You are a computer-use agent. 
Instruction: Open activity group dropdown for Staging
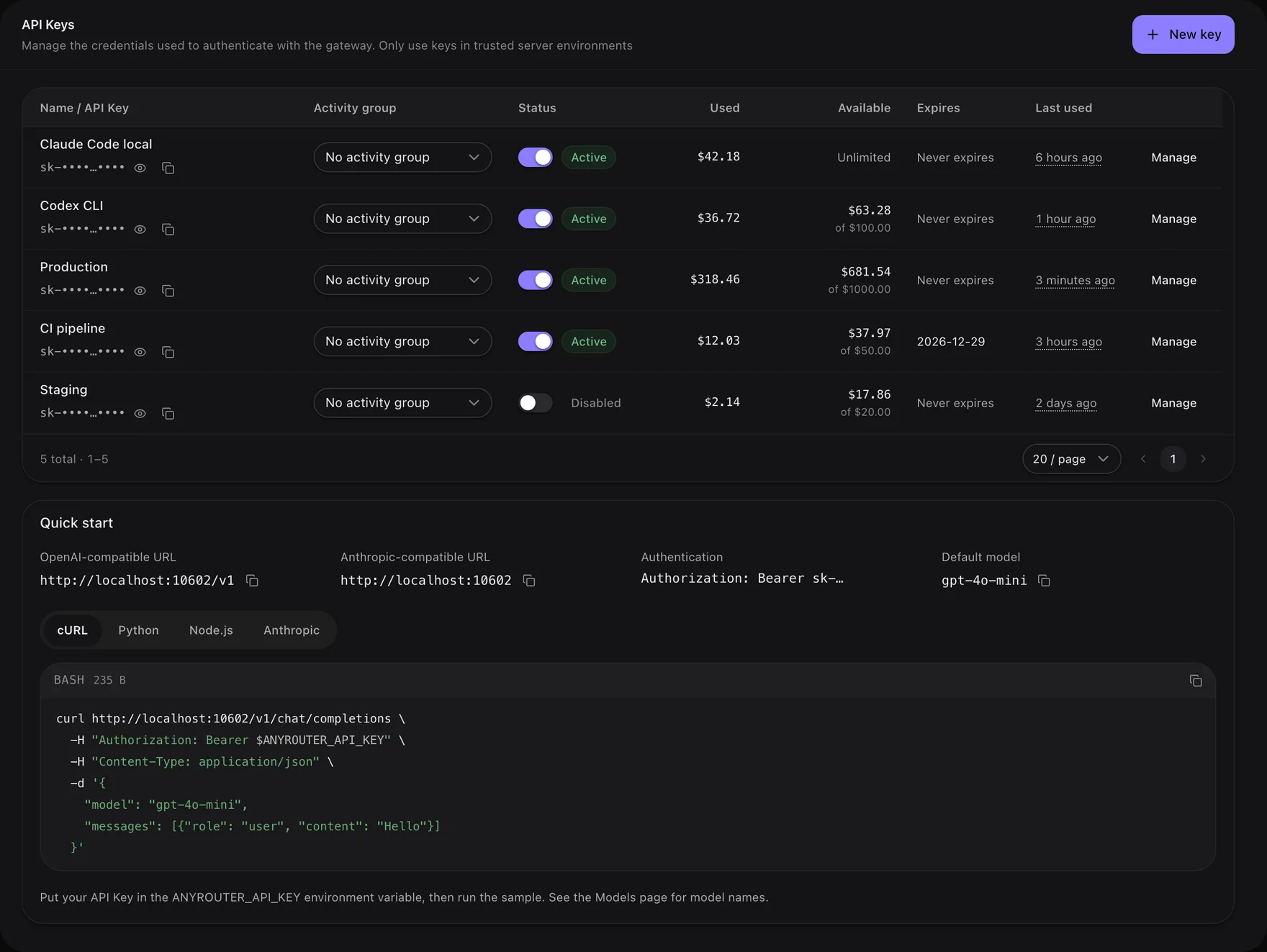[x=402, y=402]
